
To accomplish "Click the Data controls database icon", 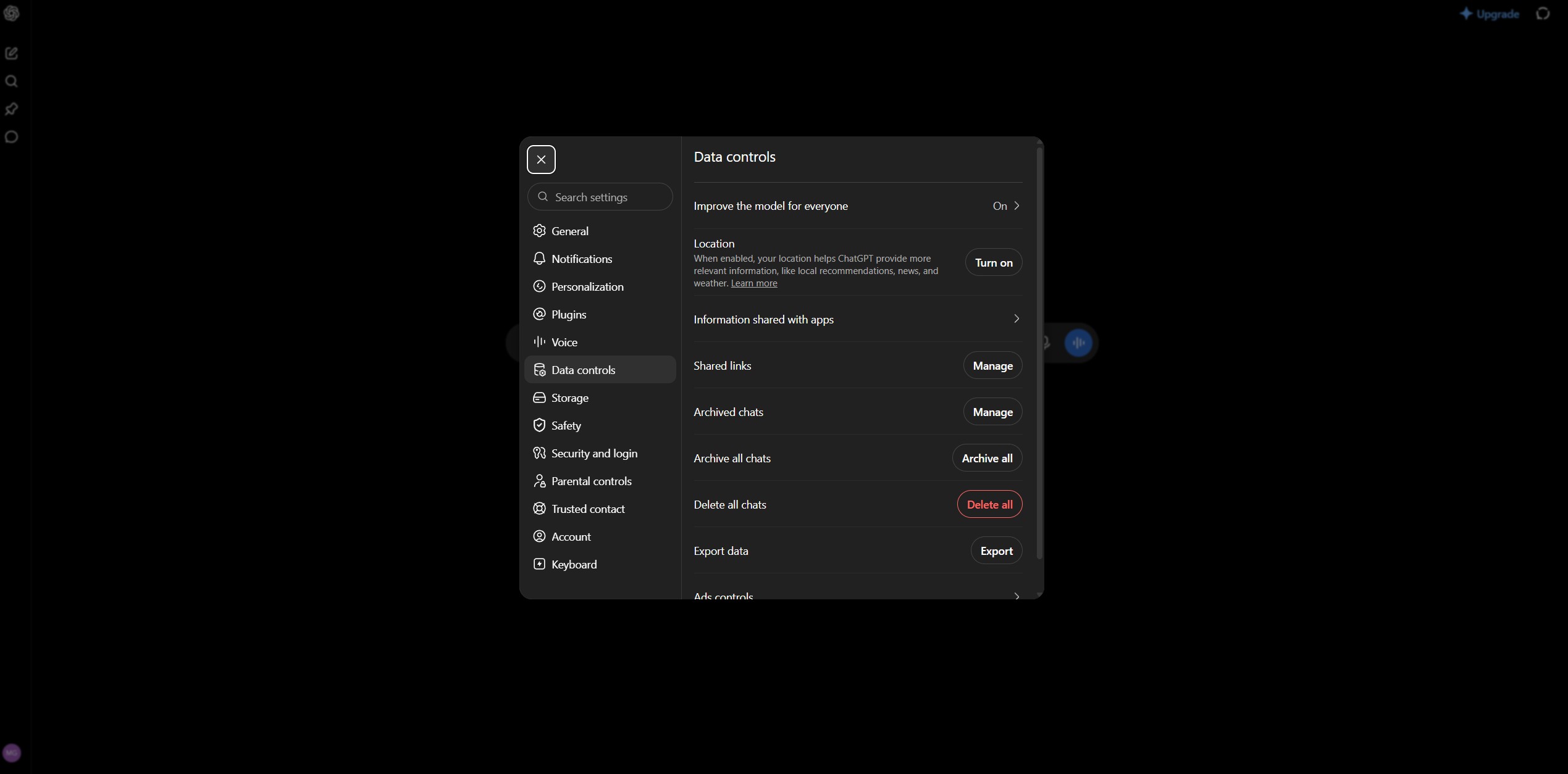I will 539,370.
